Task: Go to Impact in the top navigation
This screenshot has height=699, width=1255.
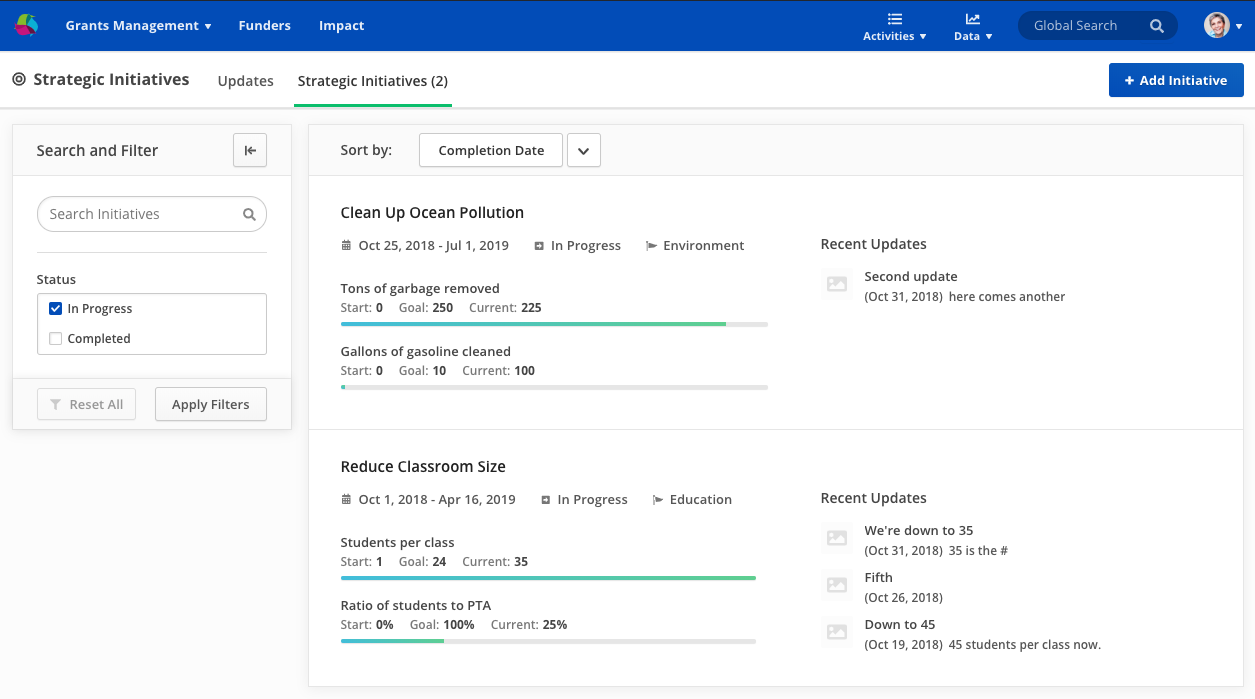Action: [x=341, y=26]
